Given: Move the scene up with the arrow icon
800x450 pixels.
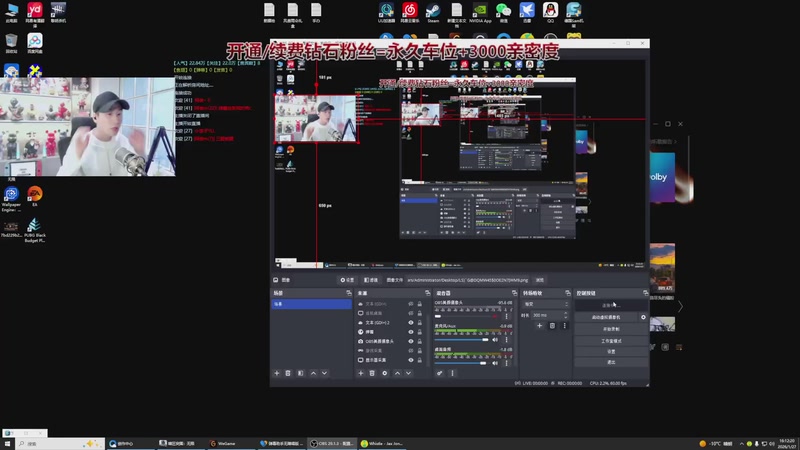Looking at the screenshot, I should pyautogui.click(x=313, y=373).
